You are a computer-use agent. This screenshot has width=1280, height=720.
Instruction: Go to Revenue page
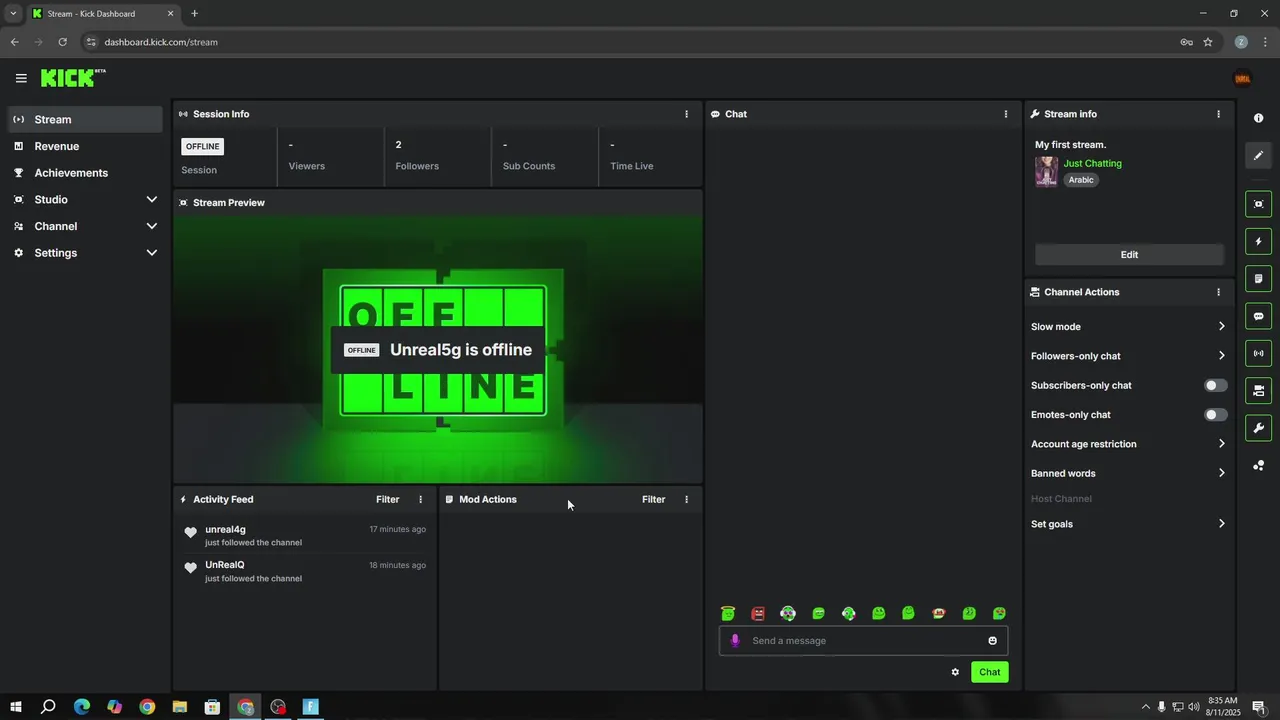pos(85,146)
